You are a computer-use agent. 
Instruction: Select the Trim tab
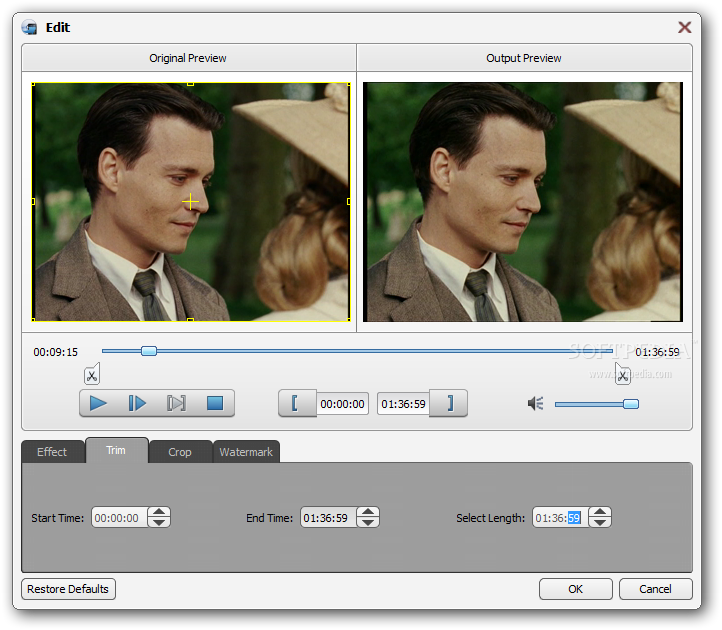point(116,450)
